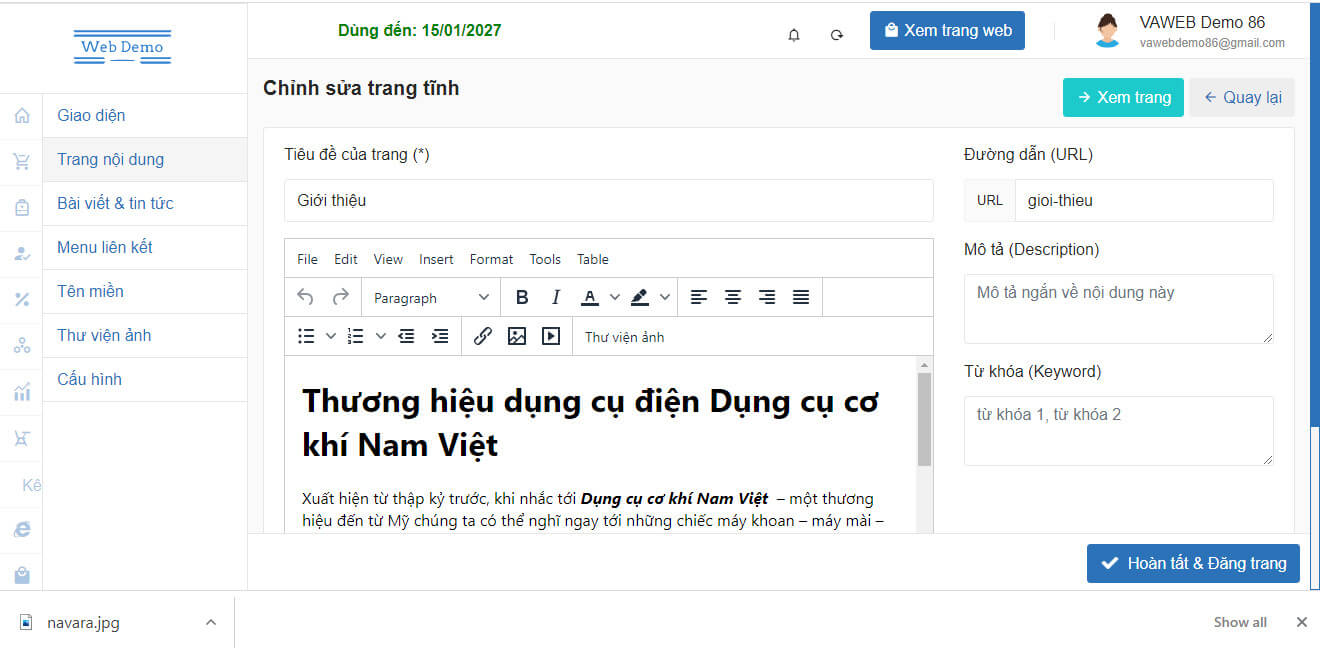Center align the text
The image size is (1320, 654).
pyautogui.click(x=733, y=297)
